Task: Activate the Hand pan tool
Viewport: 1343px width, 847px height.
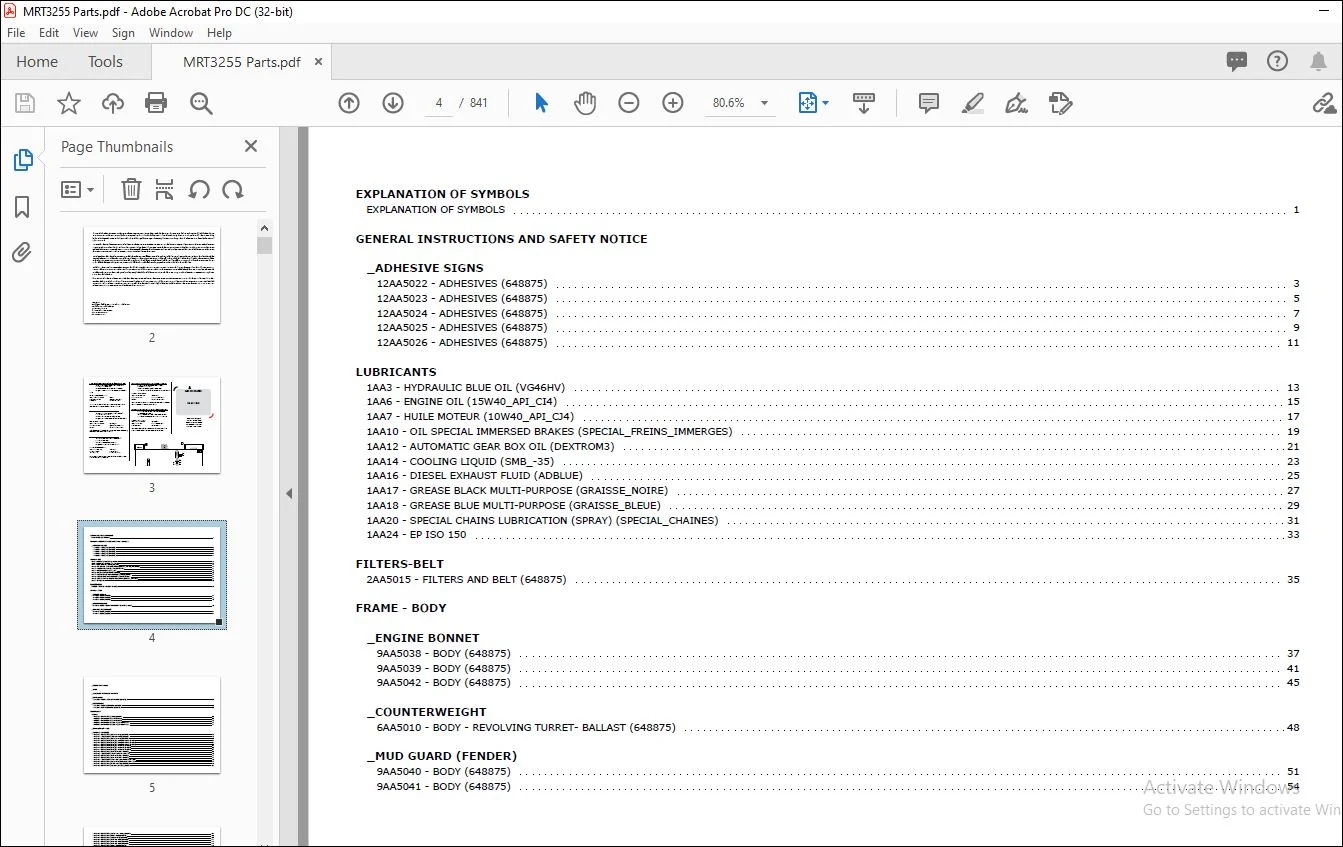Action: pos(585,103)
